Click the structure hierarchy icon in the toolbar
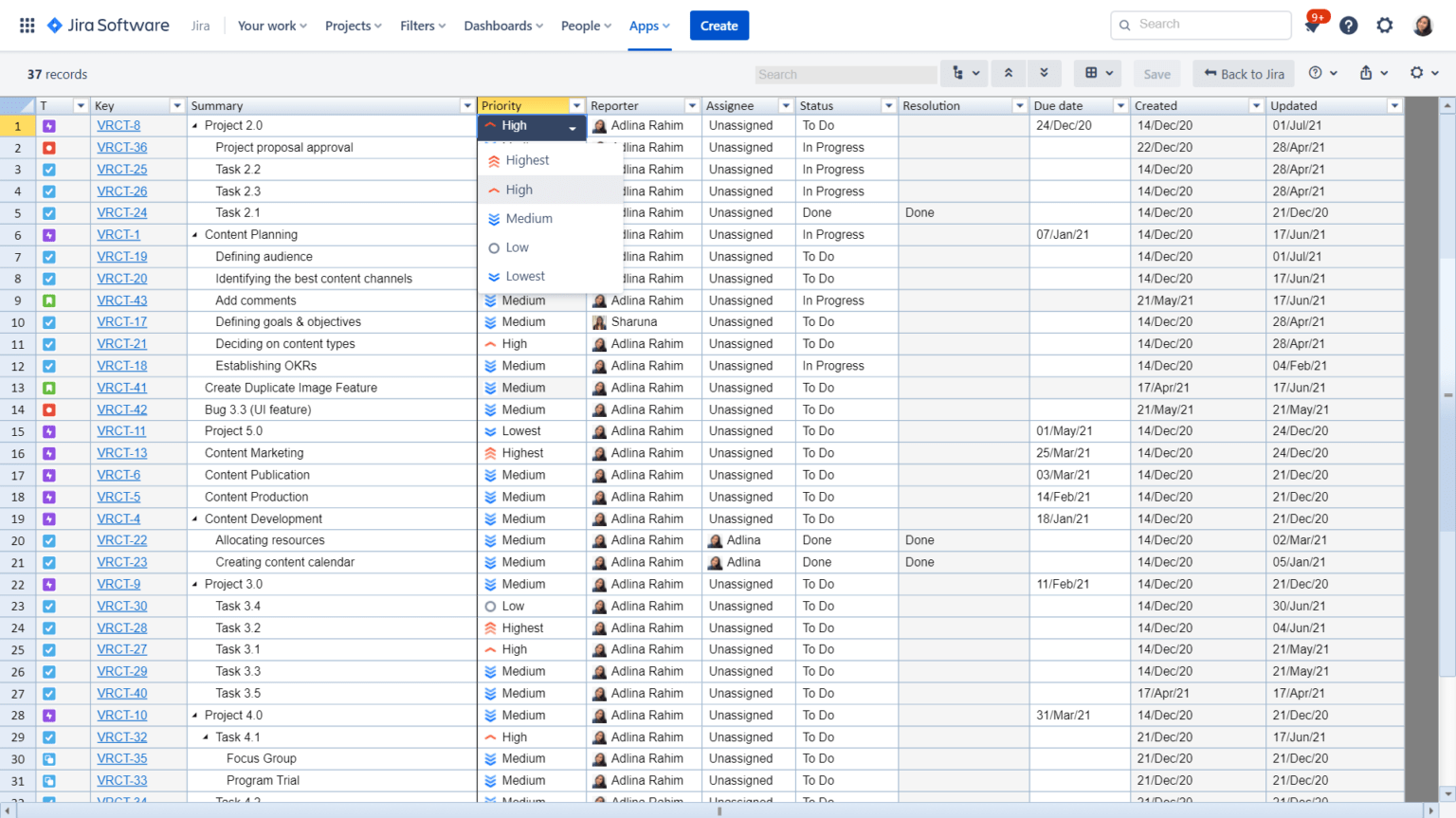 pyautogui.click(x=957, y=73)
